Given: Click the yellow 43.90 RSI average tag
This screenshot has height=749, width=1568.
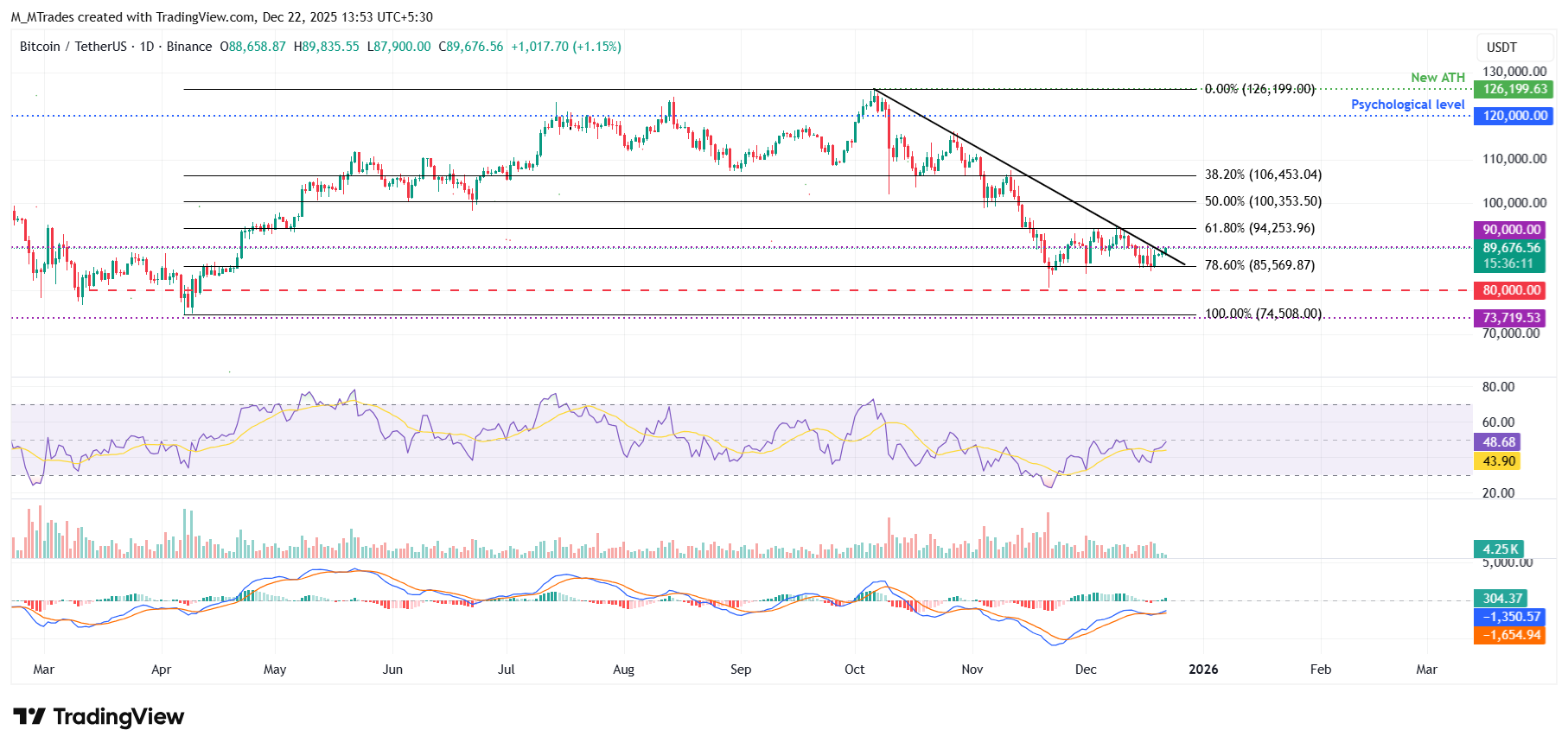Looking at the screenshot, I should [1498, 461].
